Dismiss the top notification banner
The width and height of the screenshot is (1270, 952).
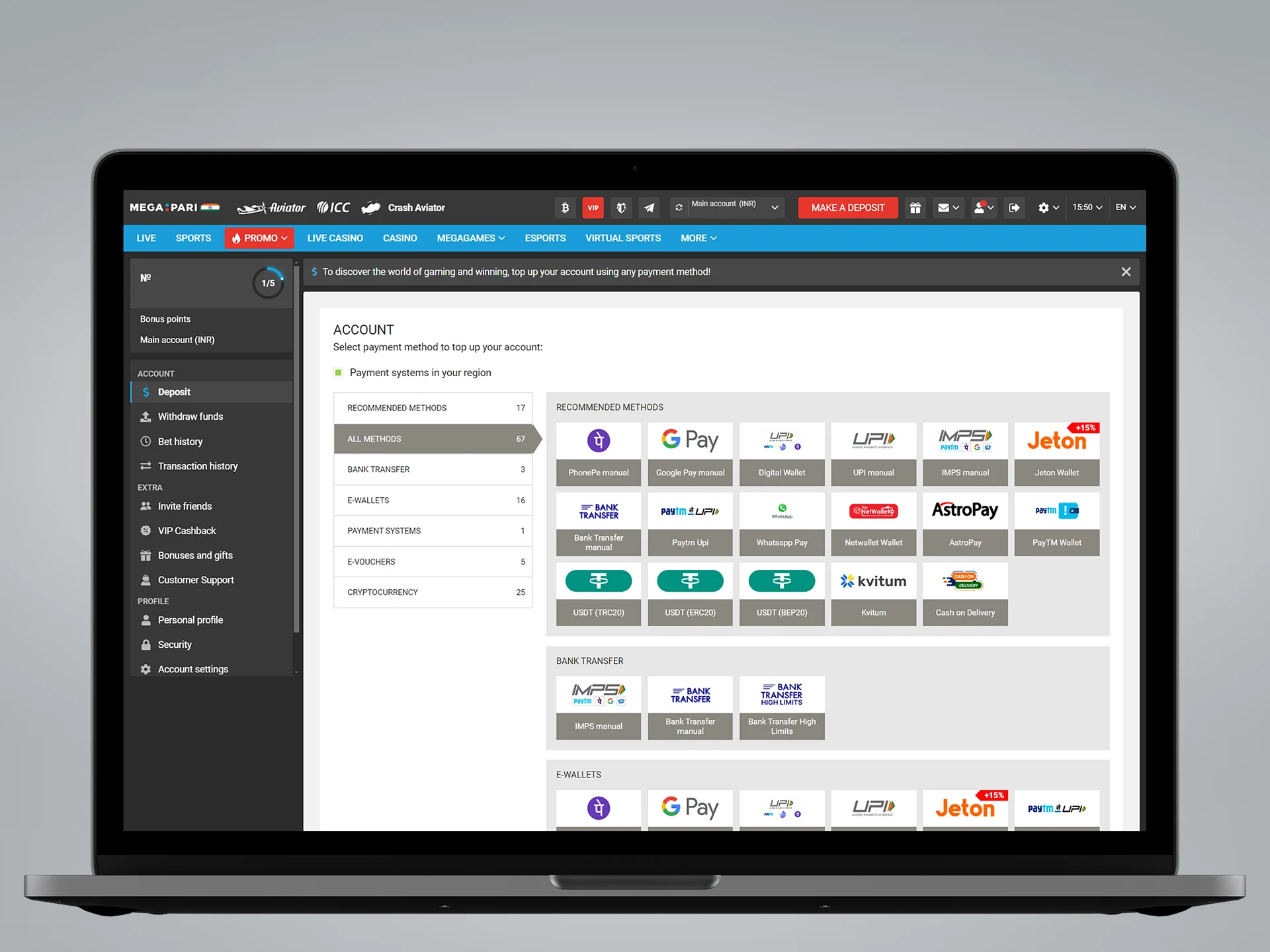click(x=1126, y=271)
